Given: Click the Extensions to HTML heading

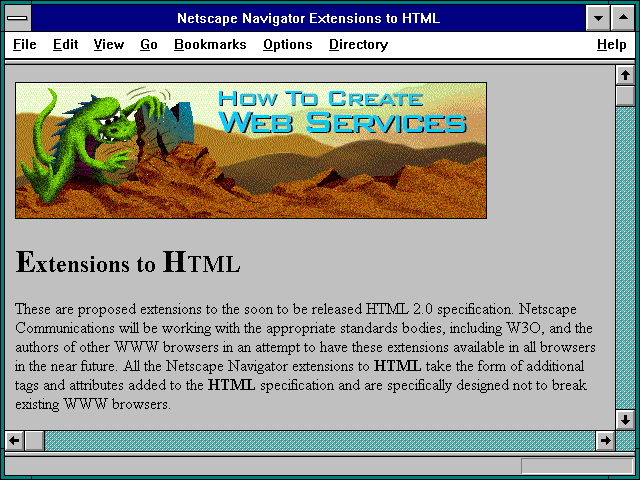Looking at the screenshot, I should click(x=128, y=262).
